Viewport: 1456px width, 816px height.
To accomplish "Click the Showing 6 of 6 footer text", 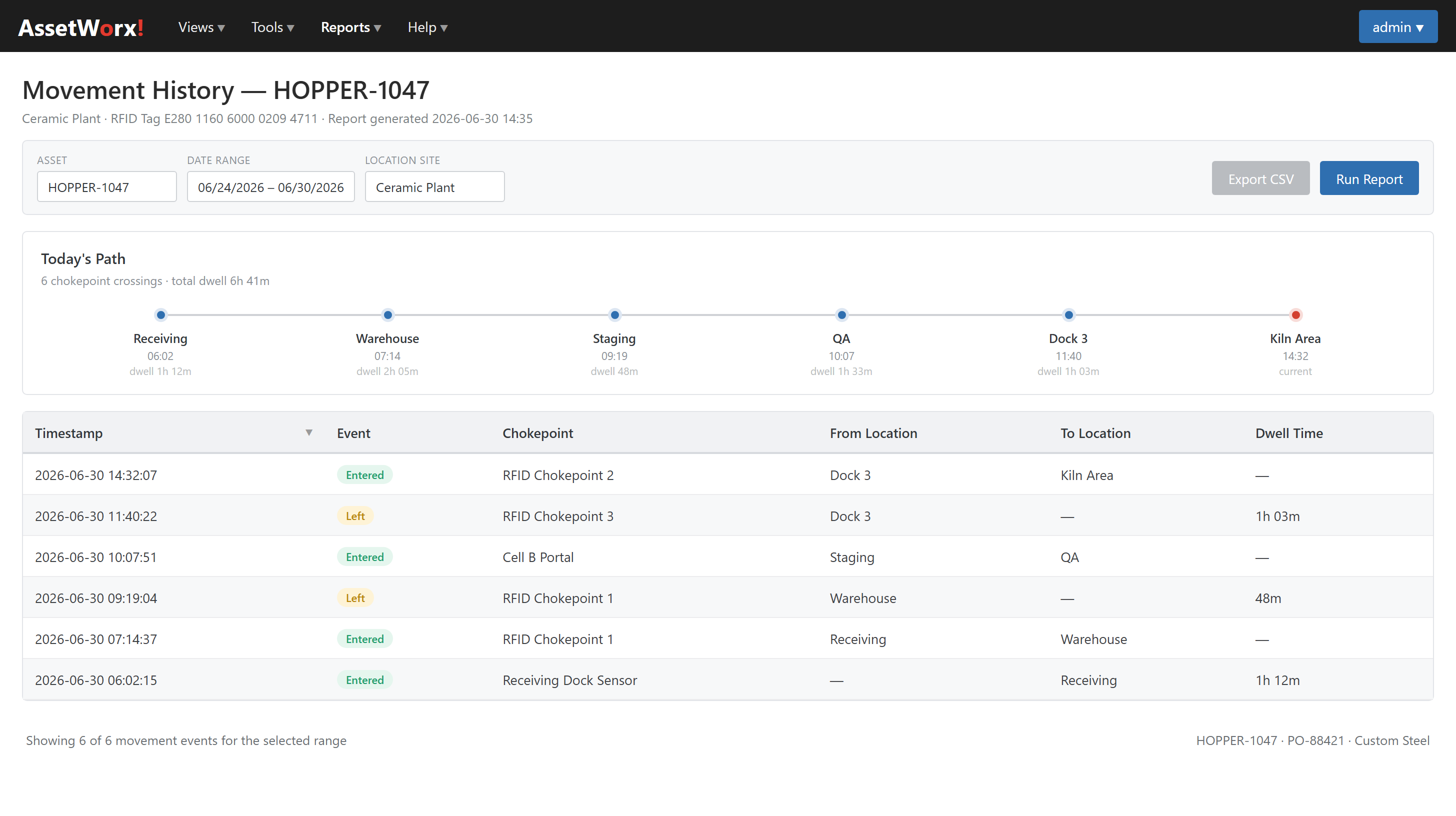I will (186, 741).
